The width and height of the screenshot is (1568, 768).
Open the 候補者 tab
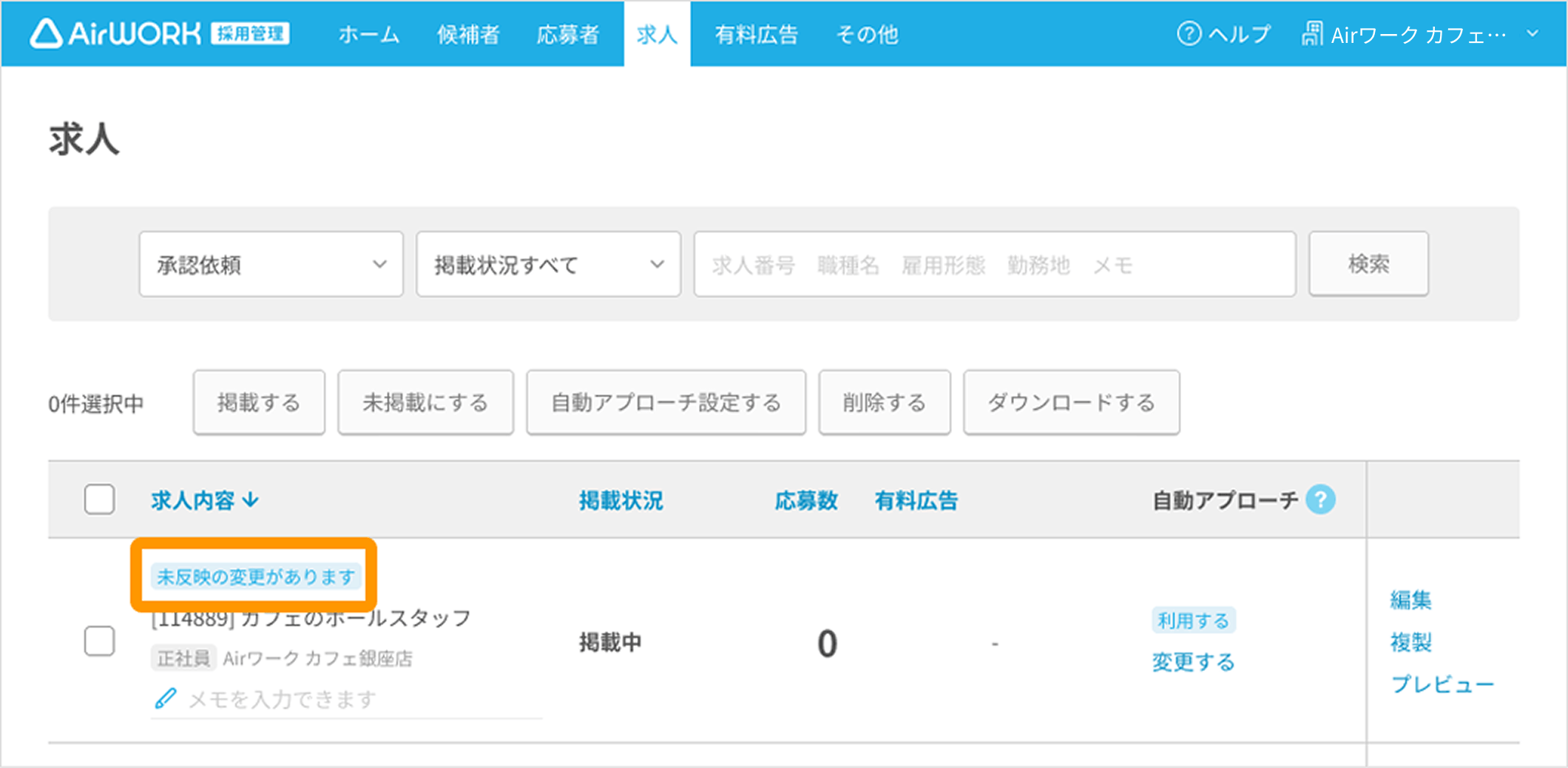pyautogui.click(x=468, y=34)
